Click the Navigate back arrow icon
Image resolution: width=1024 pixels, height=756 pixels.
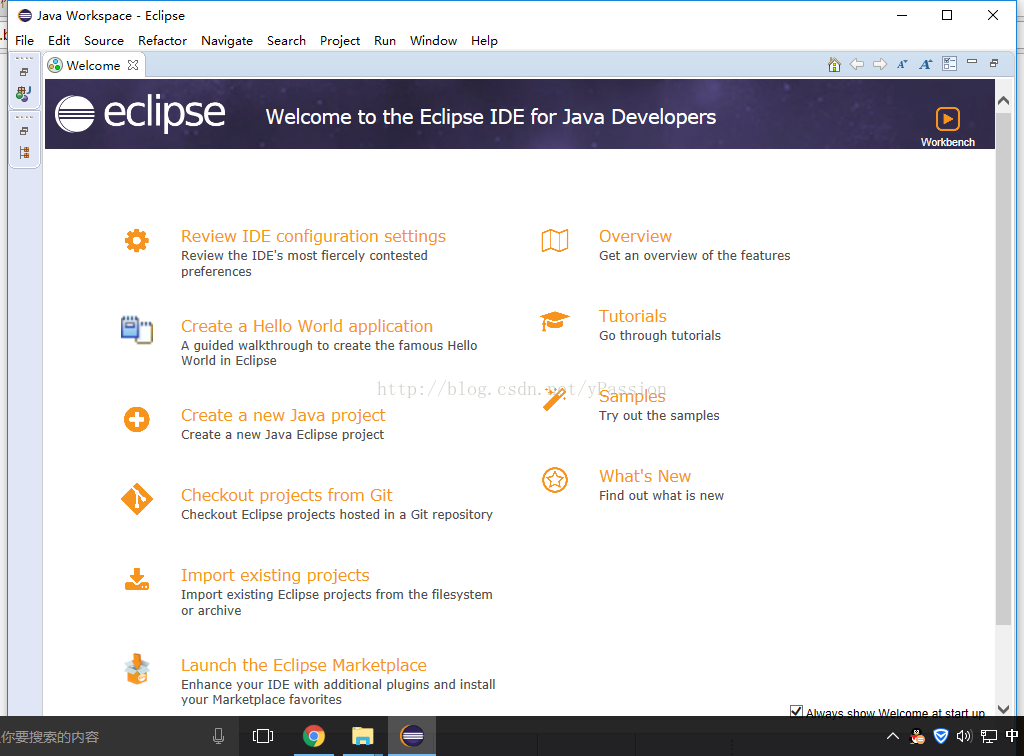pyautogui.click(x=857, y=64)
